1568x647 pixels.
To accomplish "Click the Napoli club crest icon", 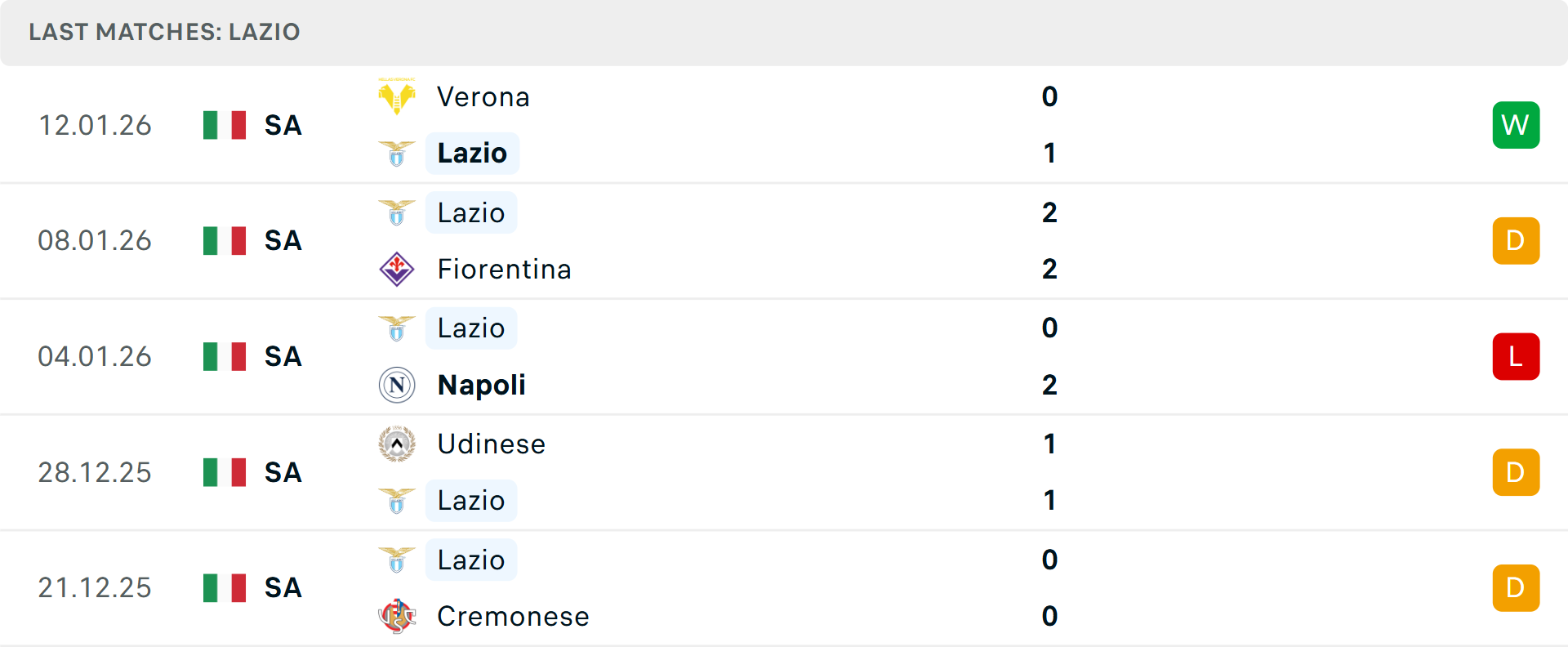I will [x=397, y=385].
